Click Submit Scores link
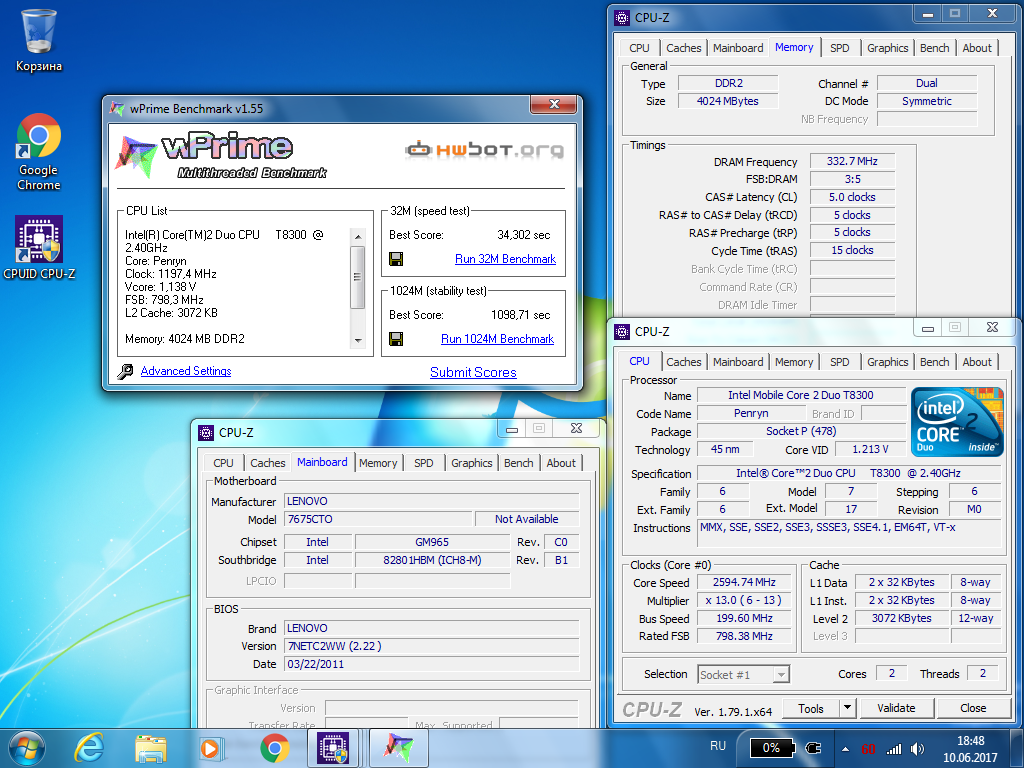Screen dimensions: 1024x768 tap(473, 372)
